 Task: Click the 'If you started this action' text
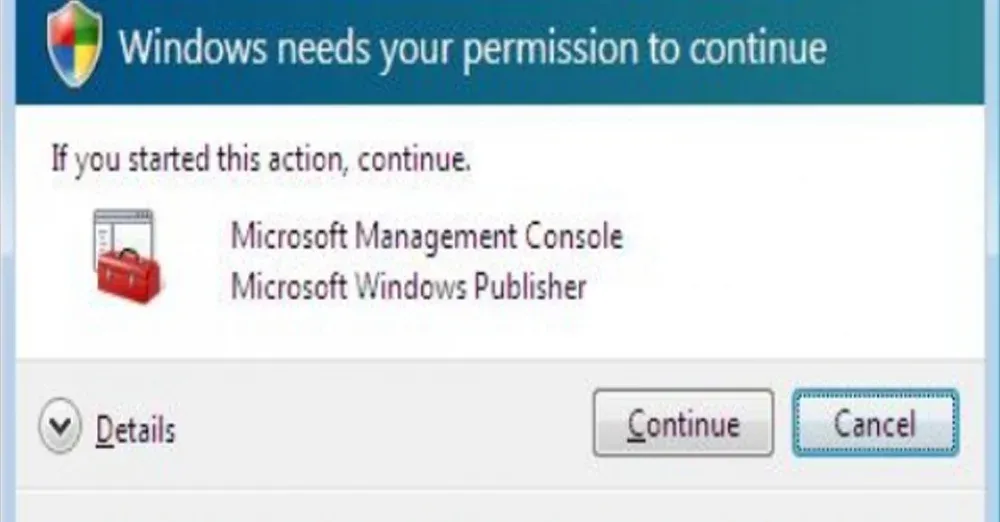coord(261,160)
